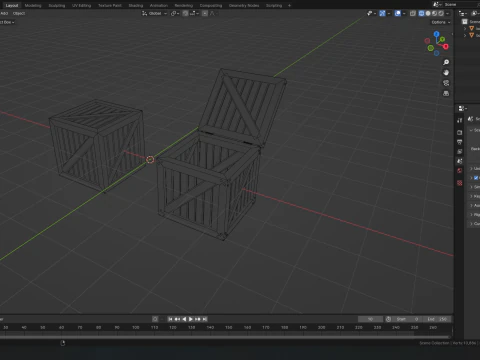Jump to previous keyframe

[177, 319]
